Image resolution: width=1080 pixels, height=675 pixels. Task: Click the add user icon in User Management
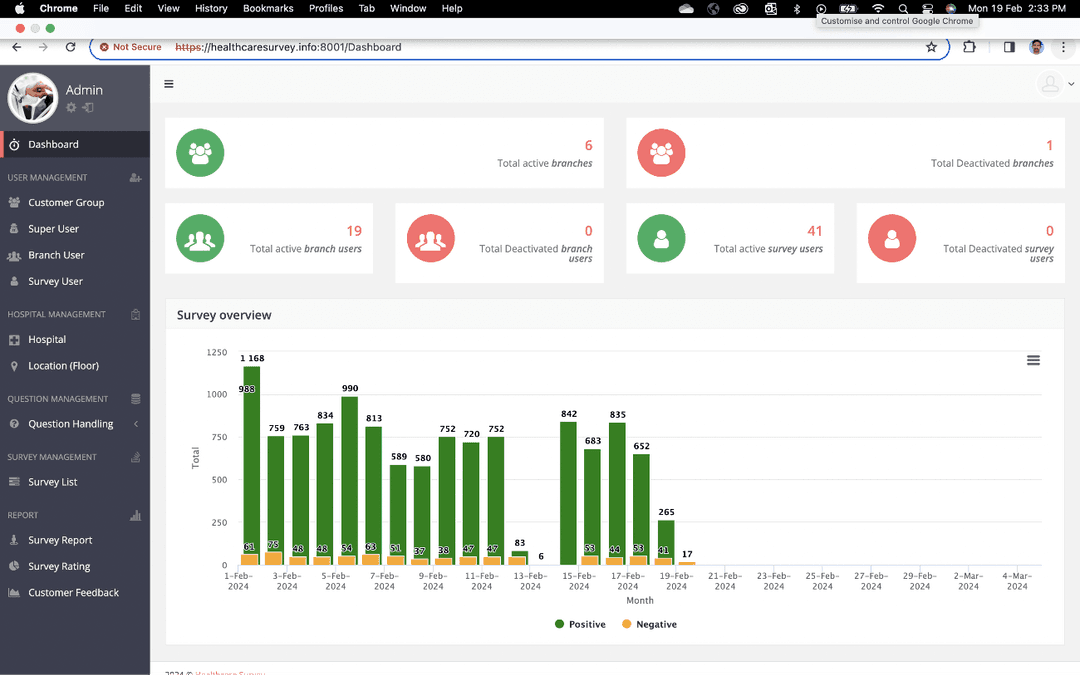(135, 178)
